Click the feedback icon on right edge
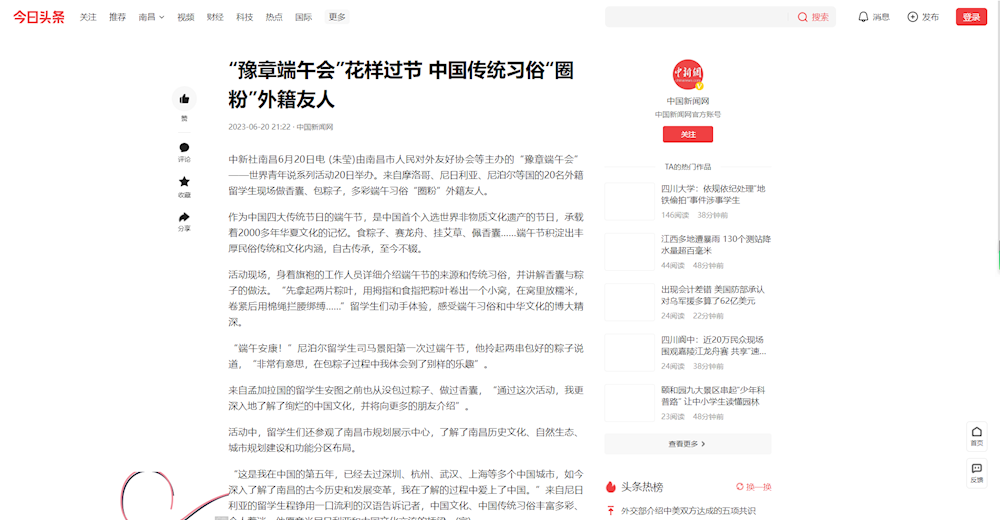 click(976, 469)
